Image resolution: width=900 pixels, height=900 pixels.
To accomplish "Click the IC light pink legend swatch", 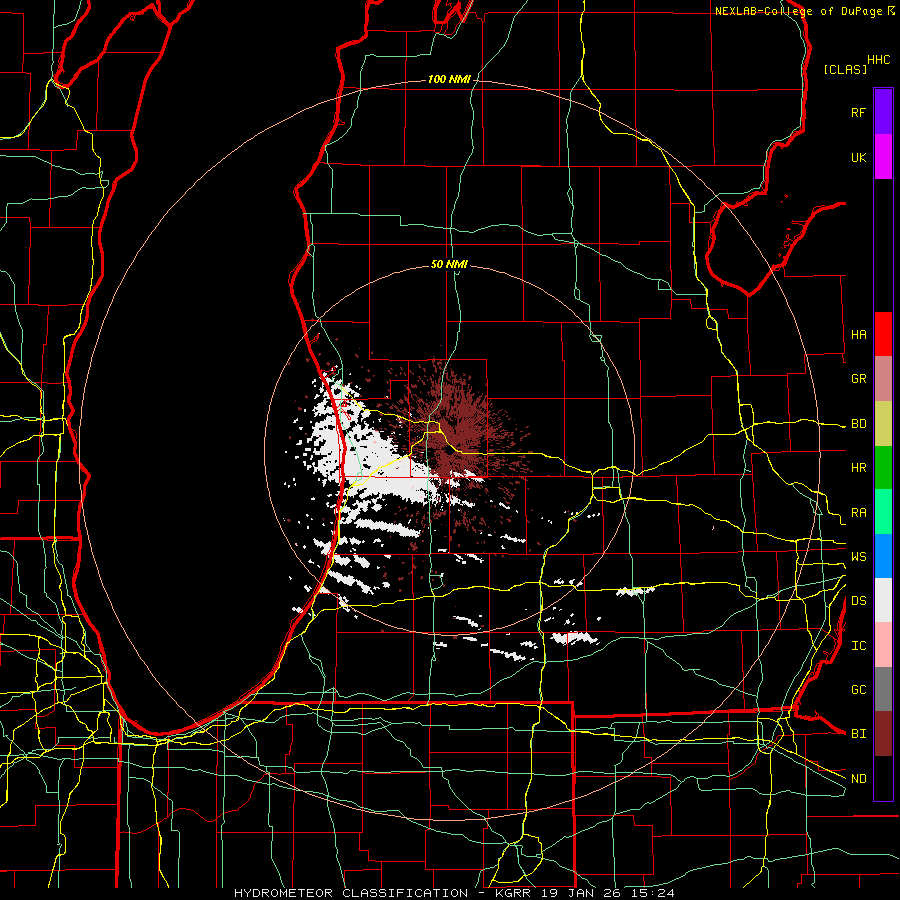I will pos(883,645).
